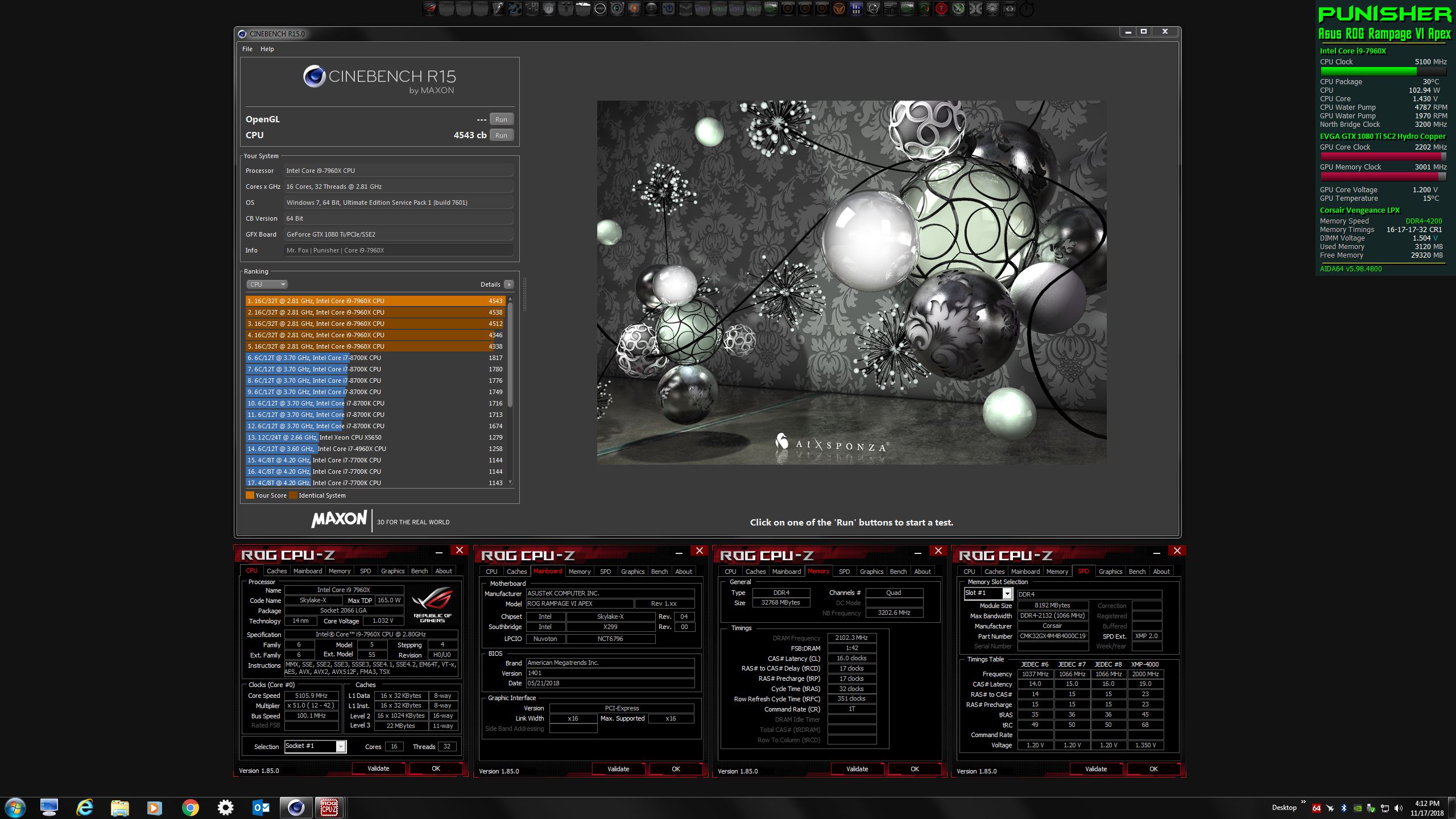Open the CPU ranking type dropdown
The width and height of the screenshot is (1456, 819).
[x=267, y=284]
